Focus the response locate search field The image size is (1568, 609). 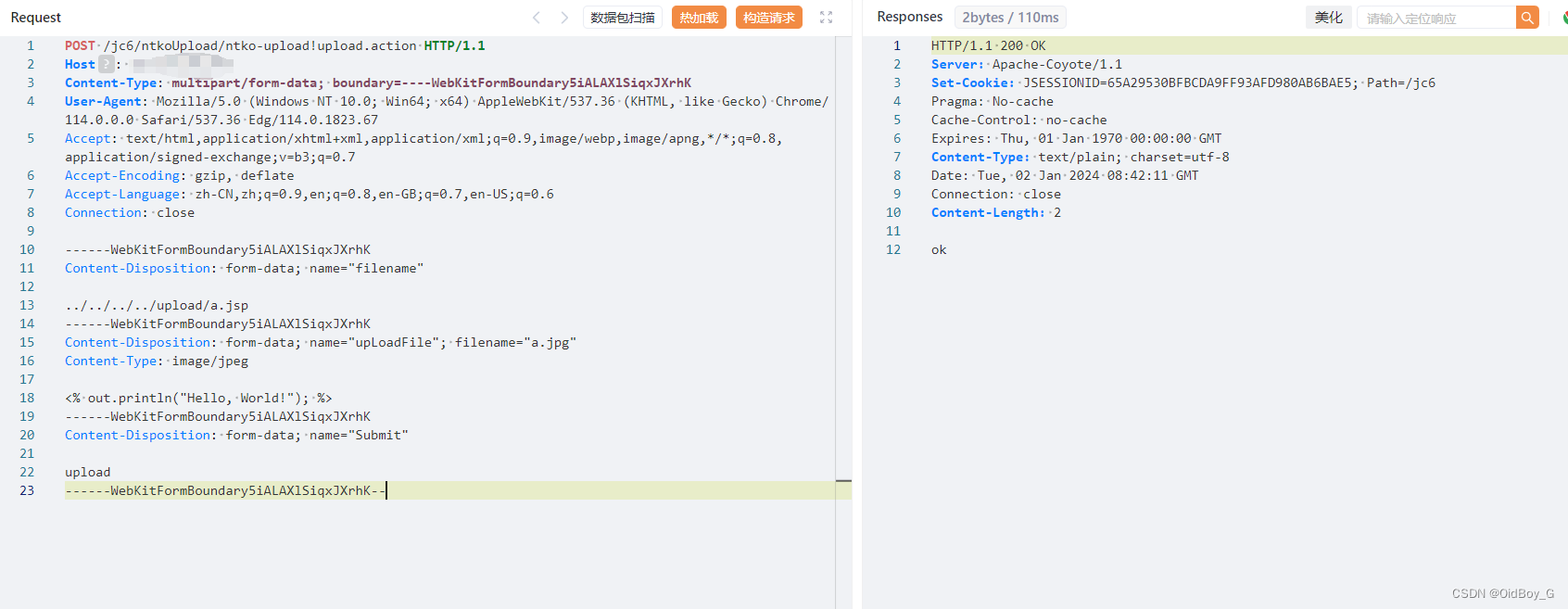coord(1436,18)
